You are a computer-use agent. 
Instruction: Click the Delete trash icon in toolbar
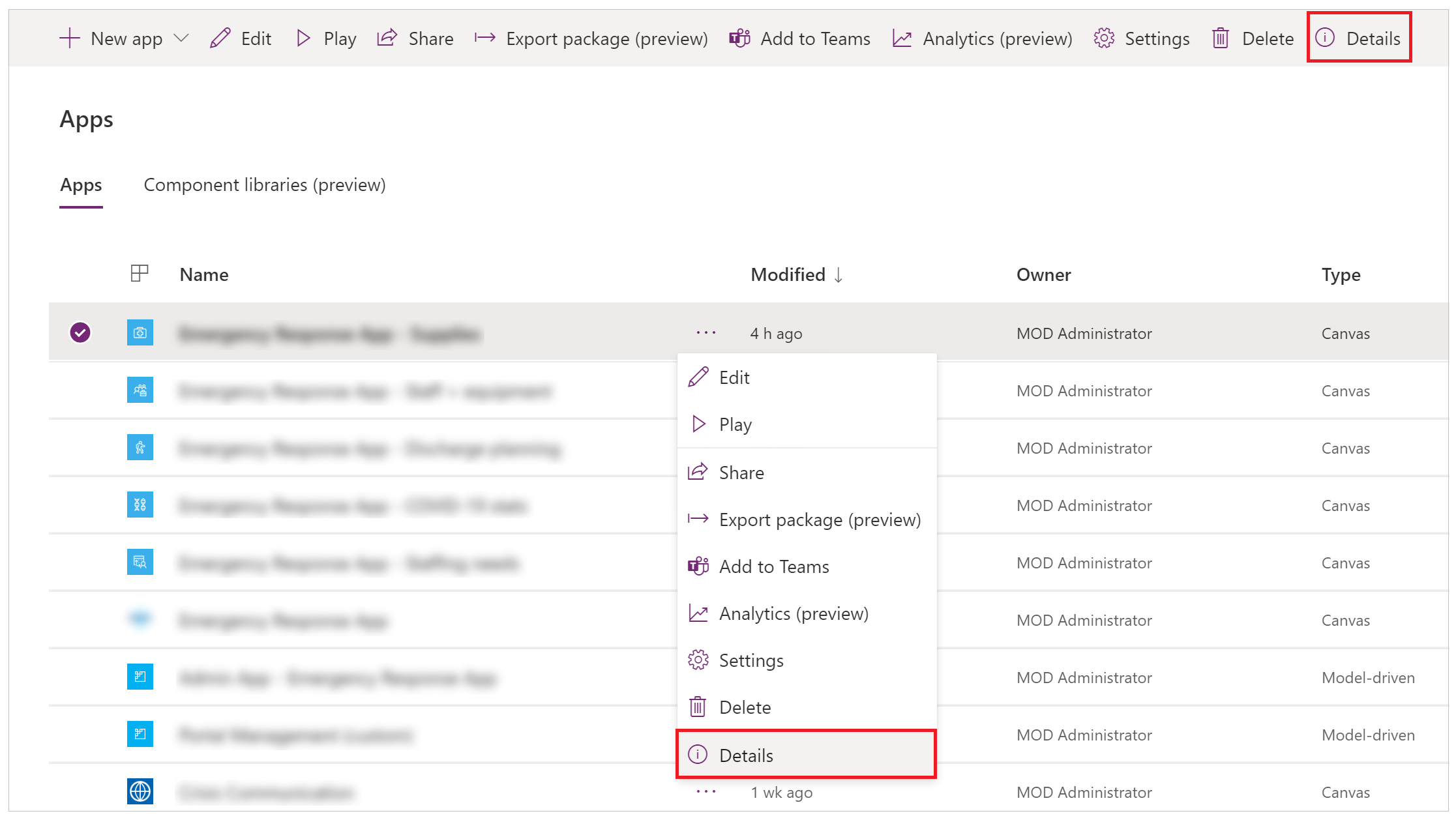(x=1221, y=38)
